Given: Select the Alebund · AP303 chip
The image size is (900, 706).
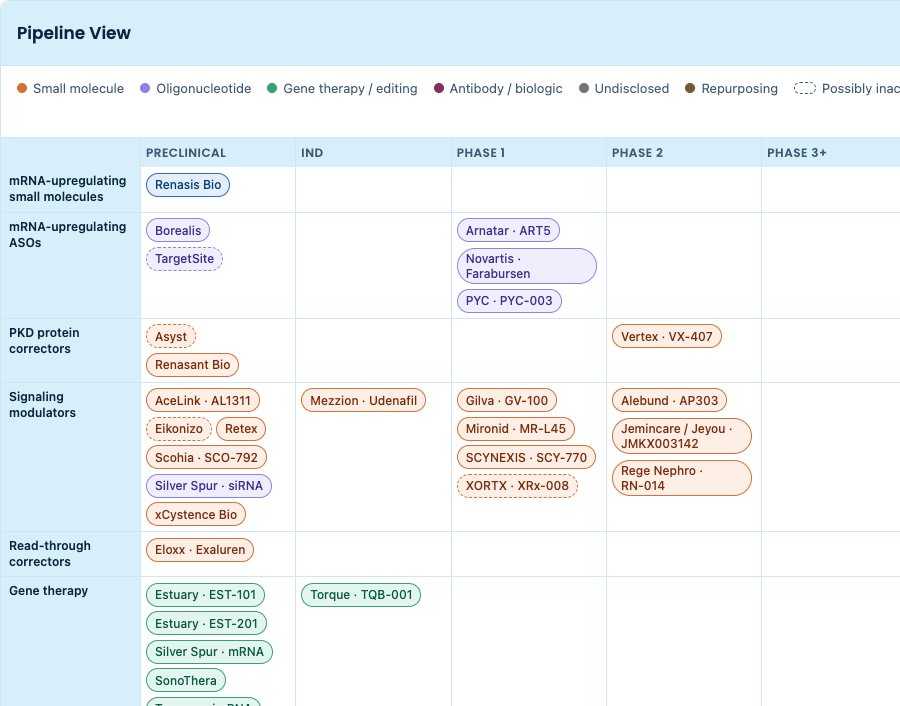Looking at the screenshot, I should pyautogui.click(x=669, y=401).
